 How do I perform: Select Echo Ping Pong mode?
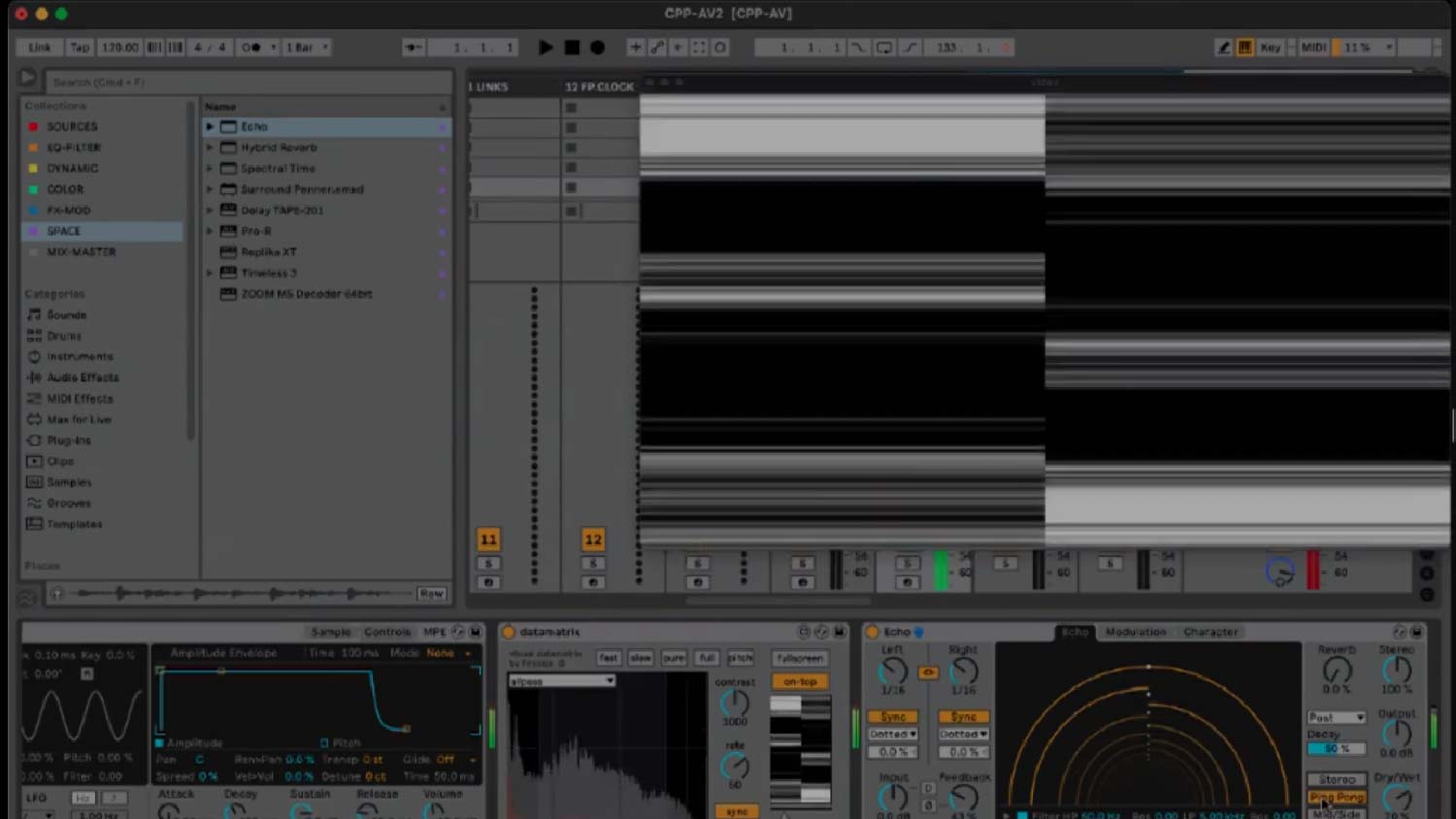(x=1337, y=797)
